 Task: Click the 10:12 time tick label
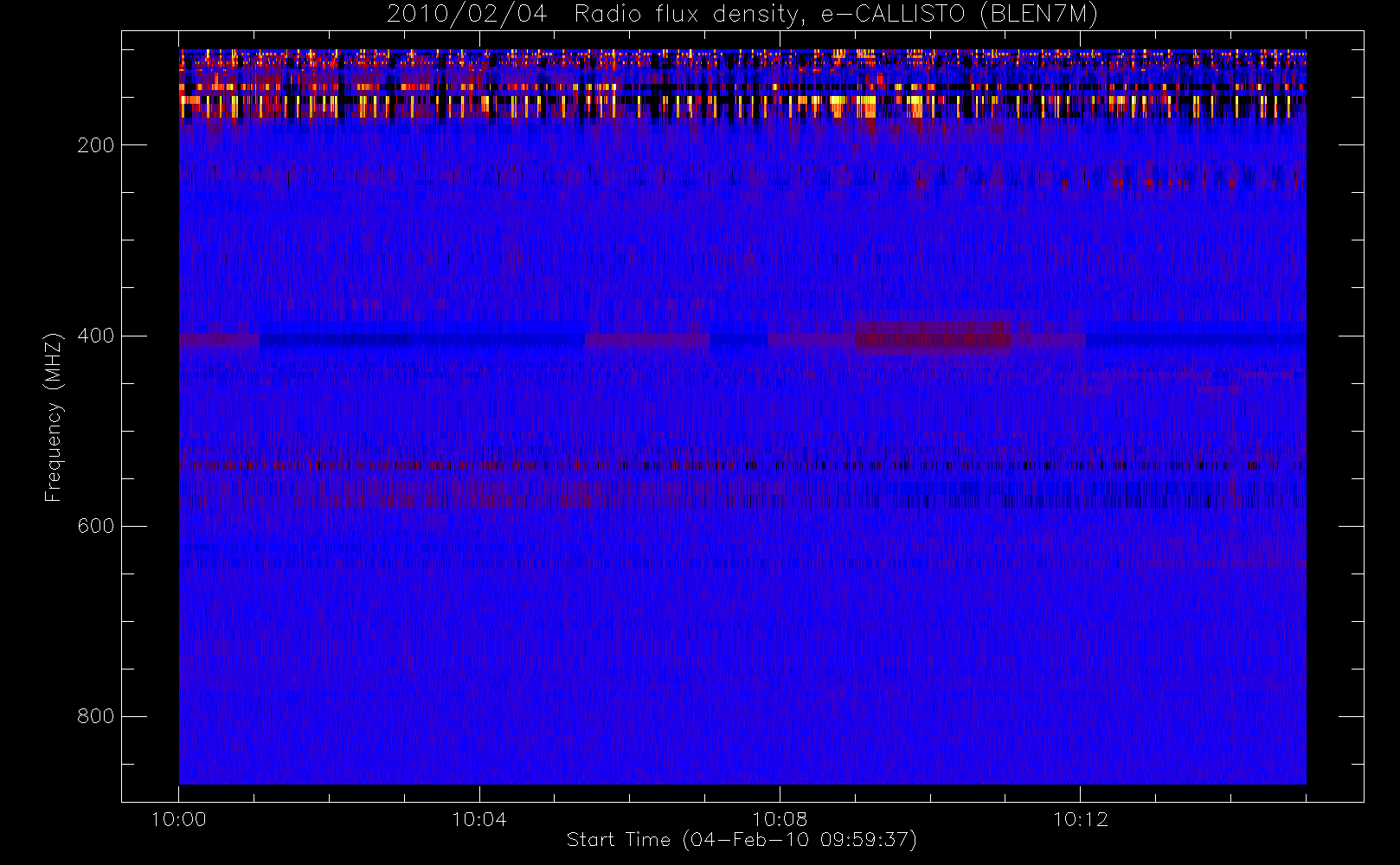[x=1080, y=819]
